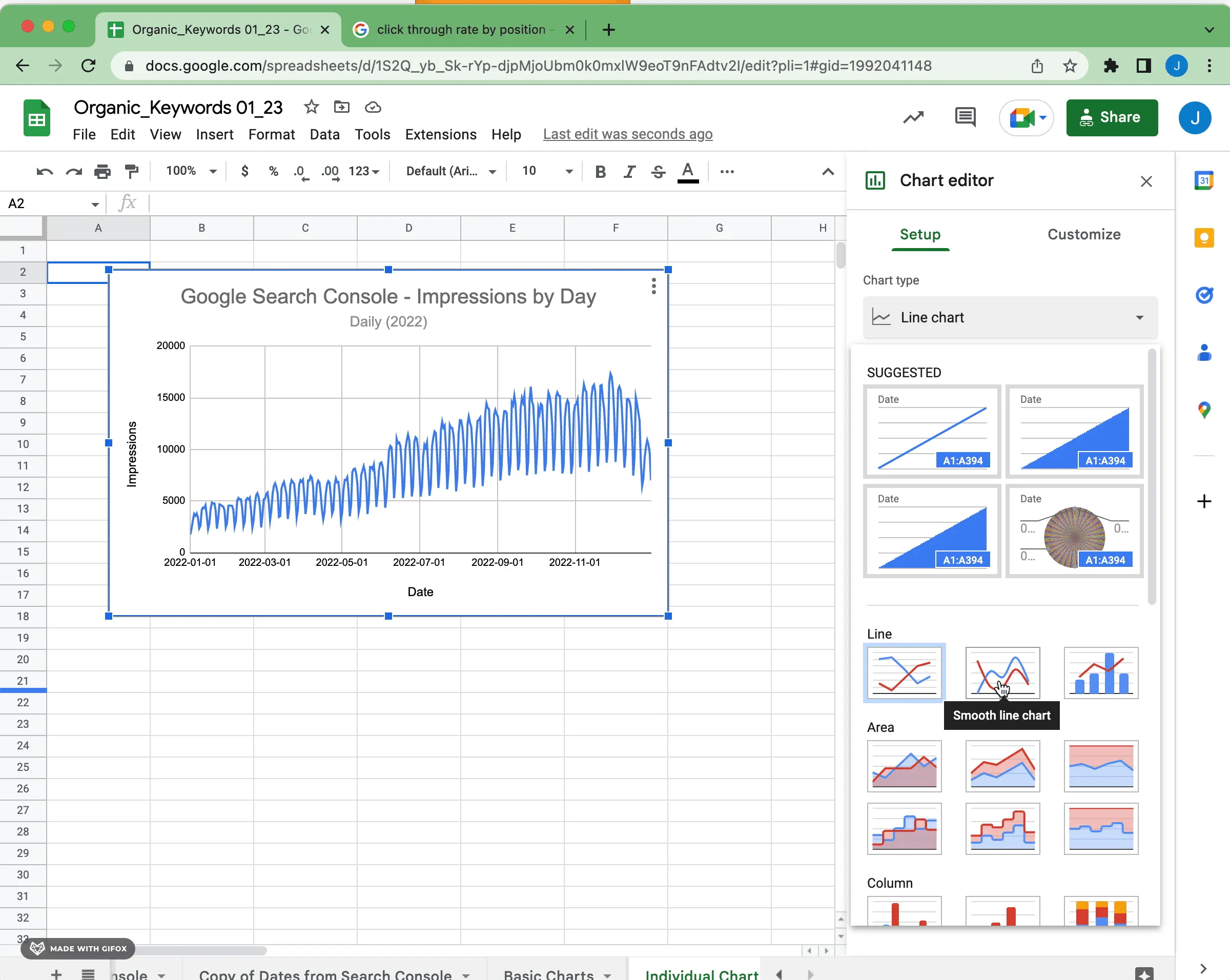Expand the Chart type dropdown
The width and height of the screenshot is (1230, 980).
[1139, 317]
